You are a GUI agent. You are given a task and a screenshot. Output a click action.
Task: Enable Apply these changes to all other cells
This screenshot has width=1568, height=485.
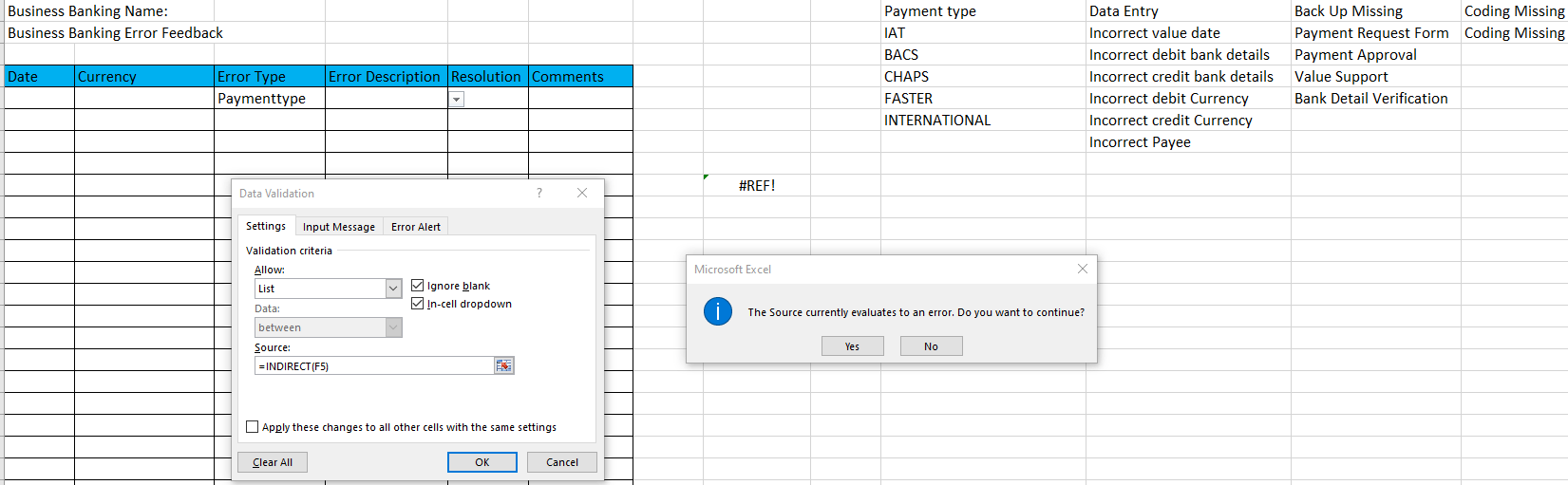[x=252, y=427]
